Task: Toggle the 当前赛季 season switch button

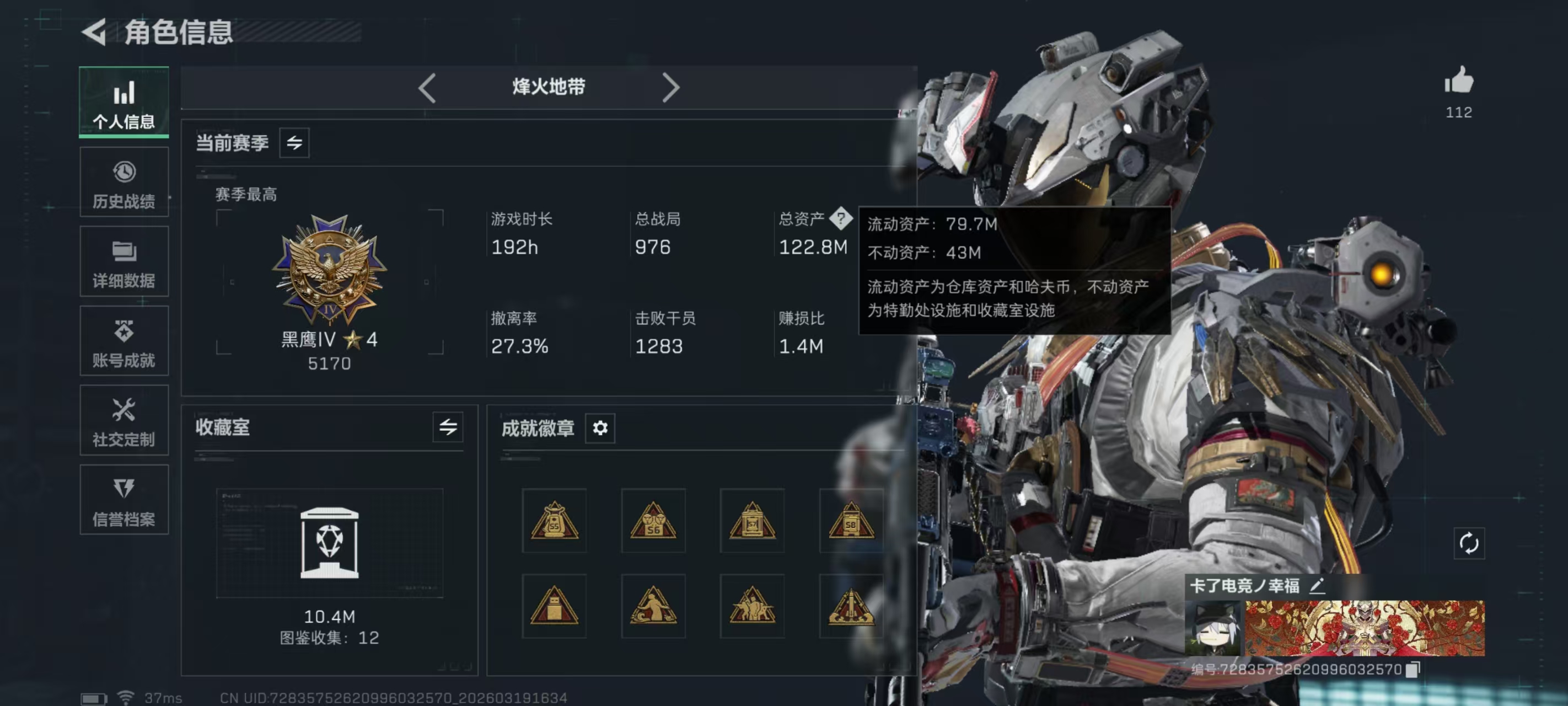Action: coord(294,142)
